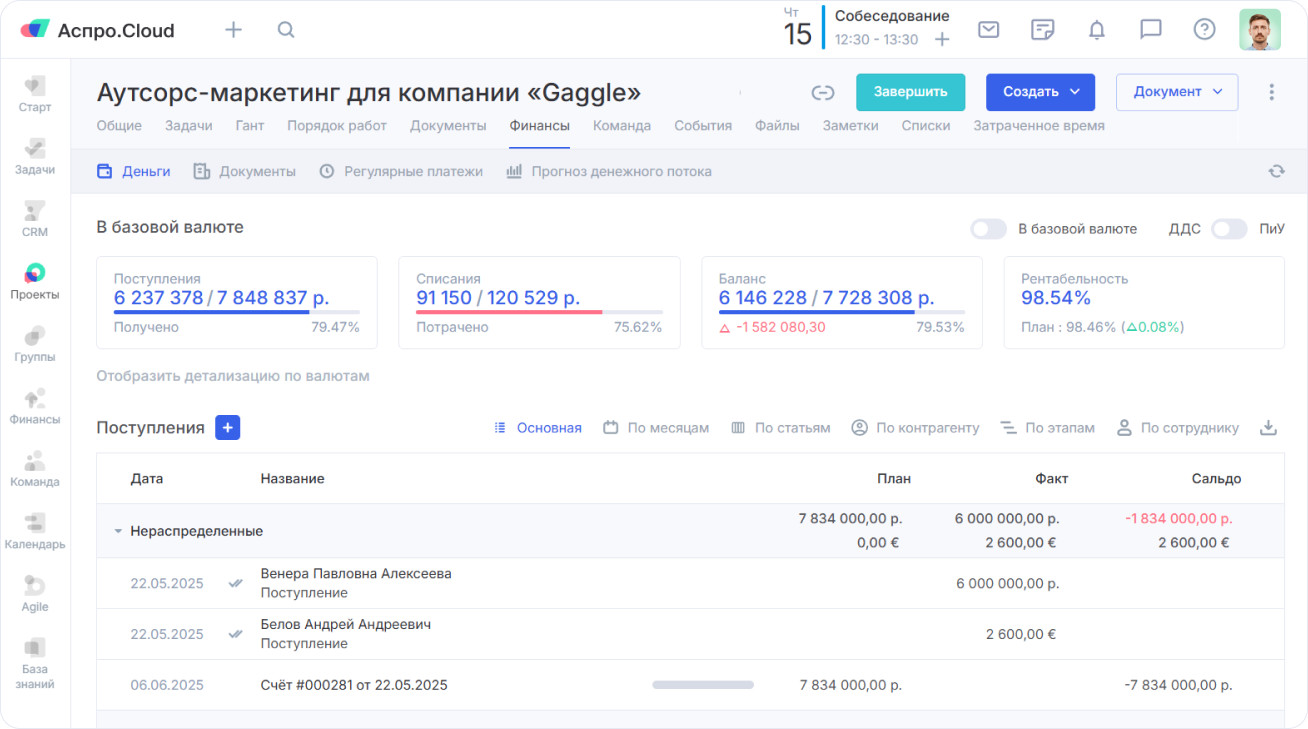Open CRM in the left sidebar
Screen dimensions: 1308x729
coord(35,219)
